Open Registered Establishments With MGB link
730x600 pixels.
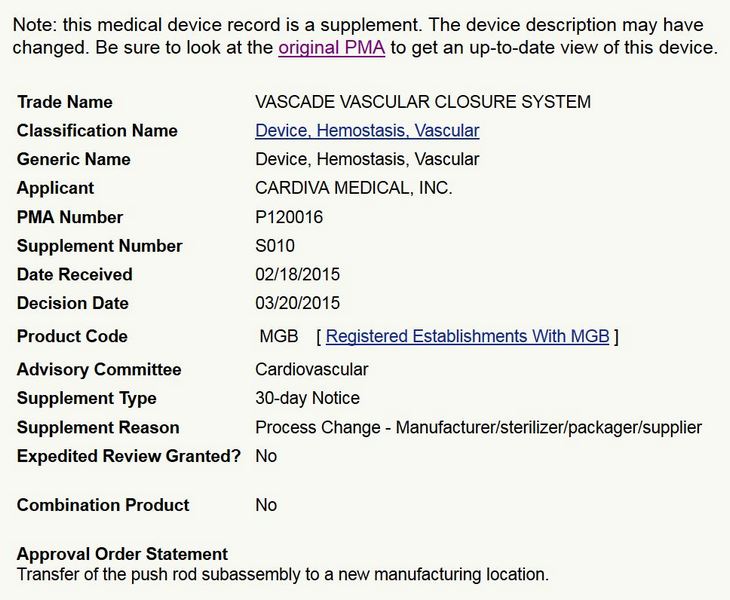pyautogui.click(x=467, y=337)
